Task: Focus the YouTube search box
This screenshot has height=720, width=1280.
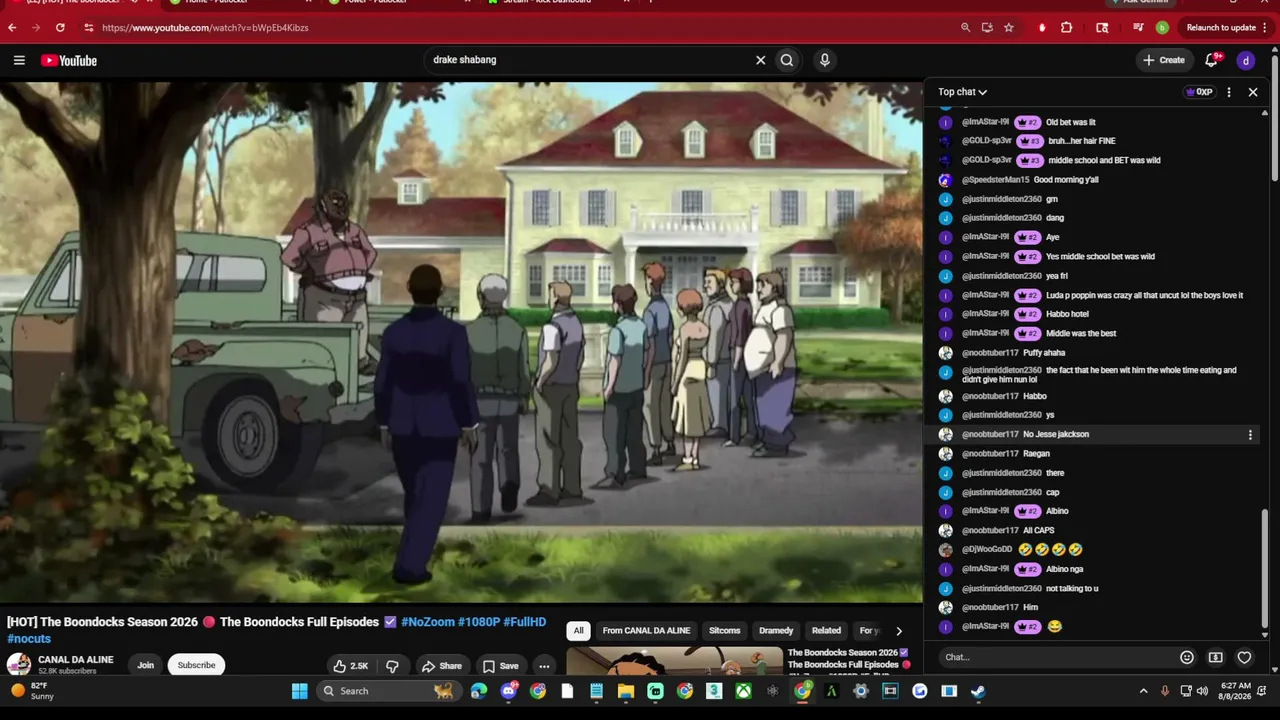Action: pos(590,60)
